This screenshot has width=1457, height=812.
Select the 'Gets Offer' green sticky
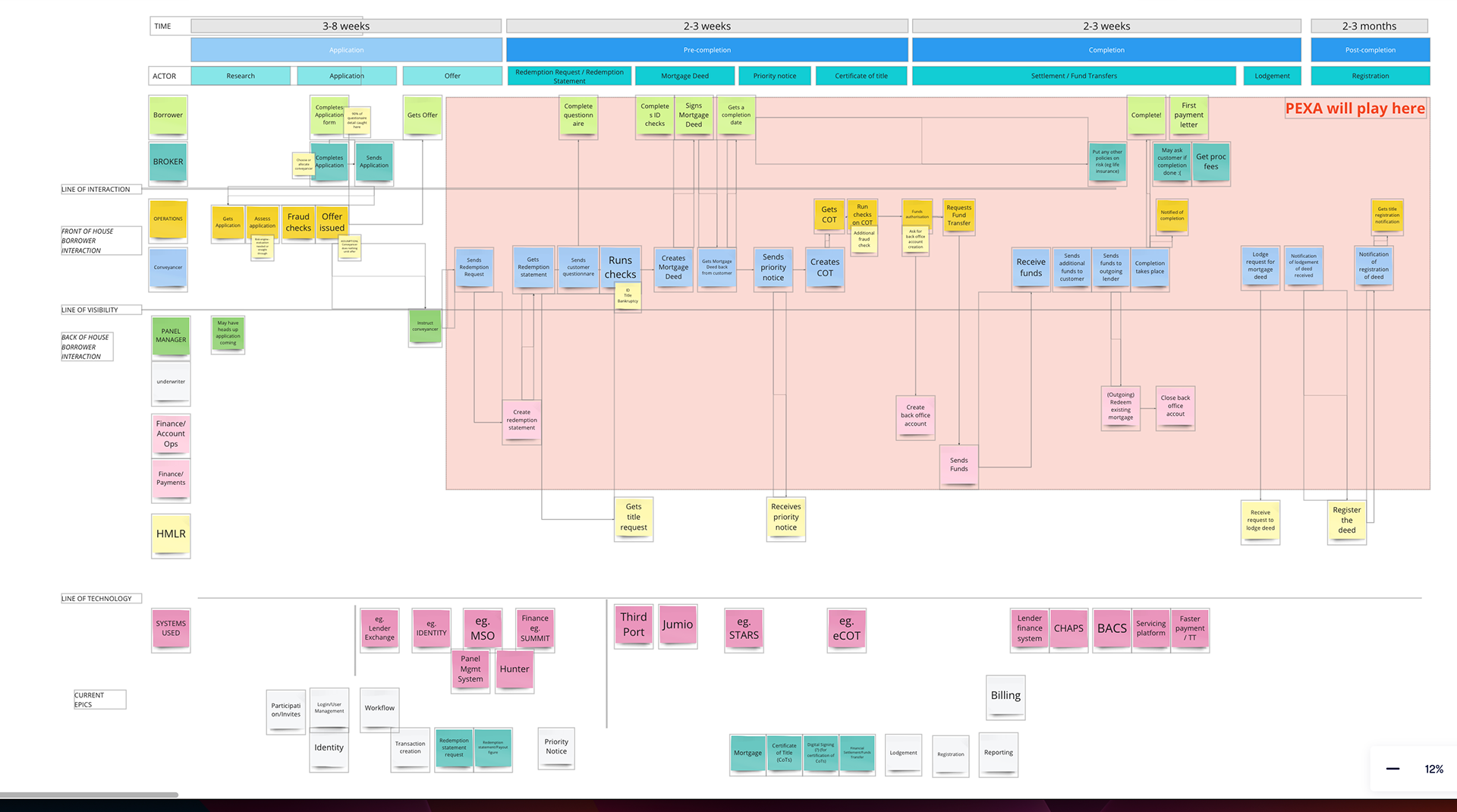[x=423, y=115]
